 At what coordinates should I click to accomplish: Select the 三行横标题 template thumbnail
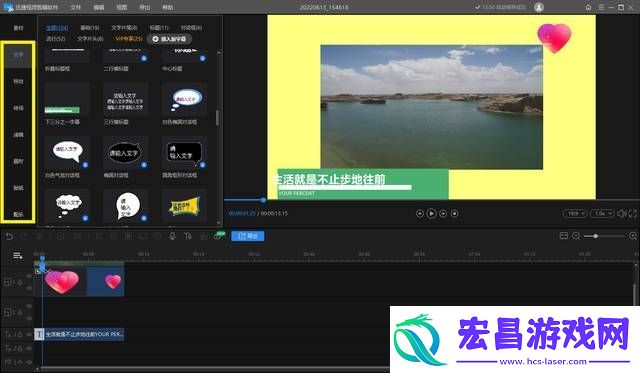(x=126, y=99)
